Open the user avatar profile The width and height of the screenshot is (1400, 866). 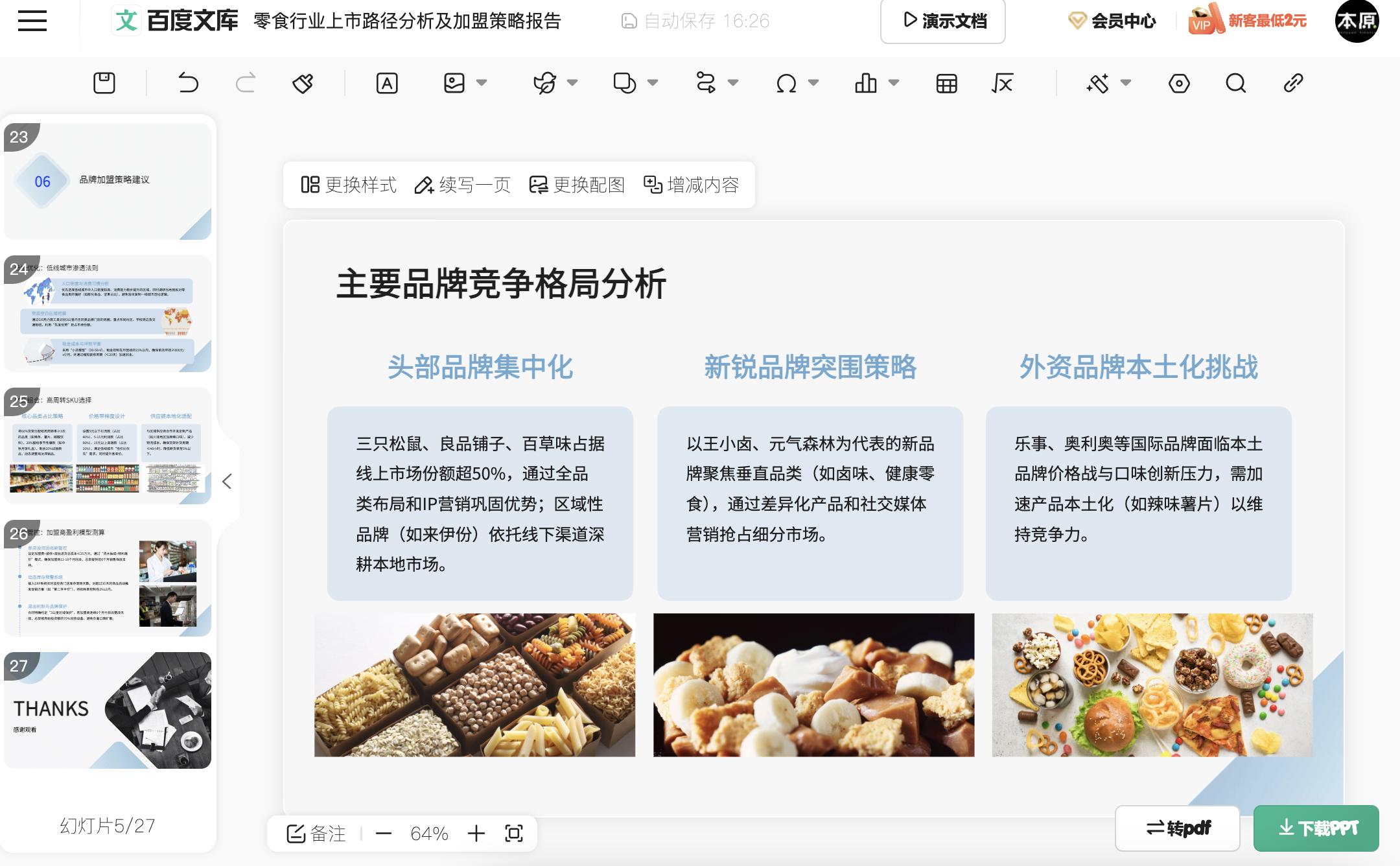(x=1357, y=21)
